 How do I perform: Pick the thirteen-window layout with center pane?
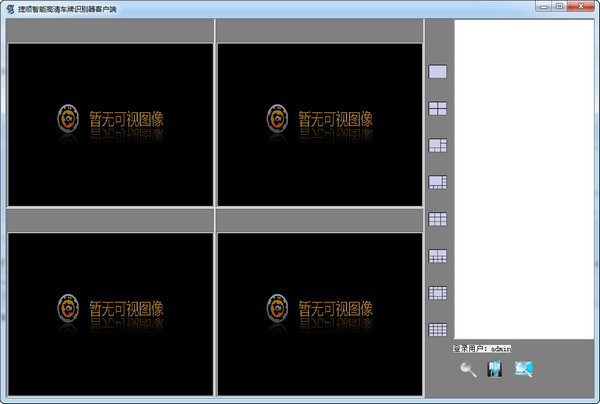437,293
